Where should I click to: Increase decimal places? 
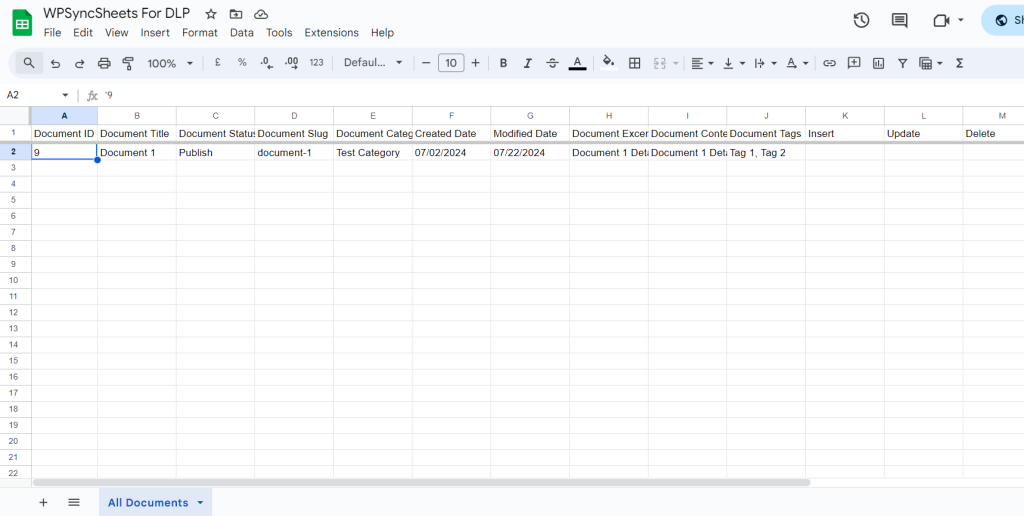pyautogui.click(x=291, y=63)
